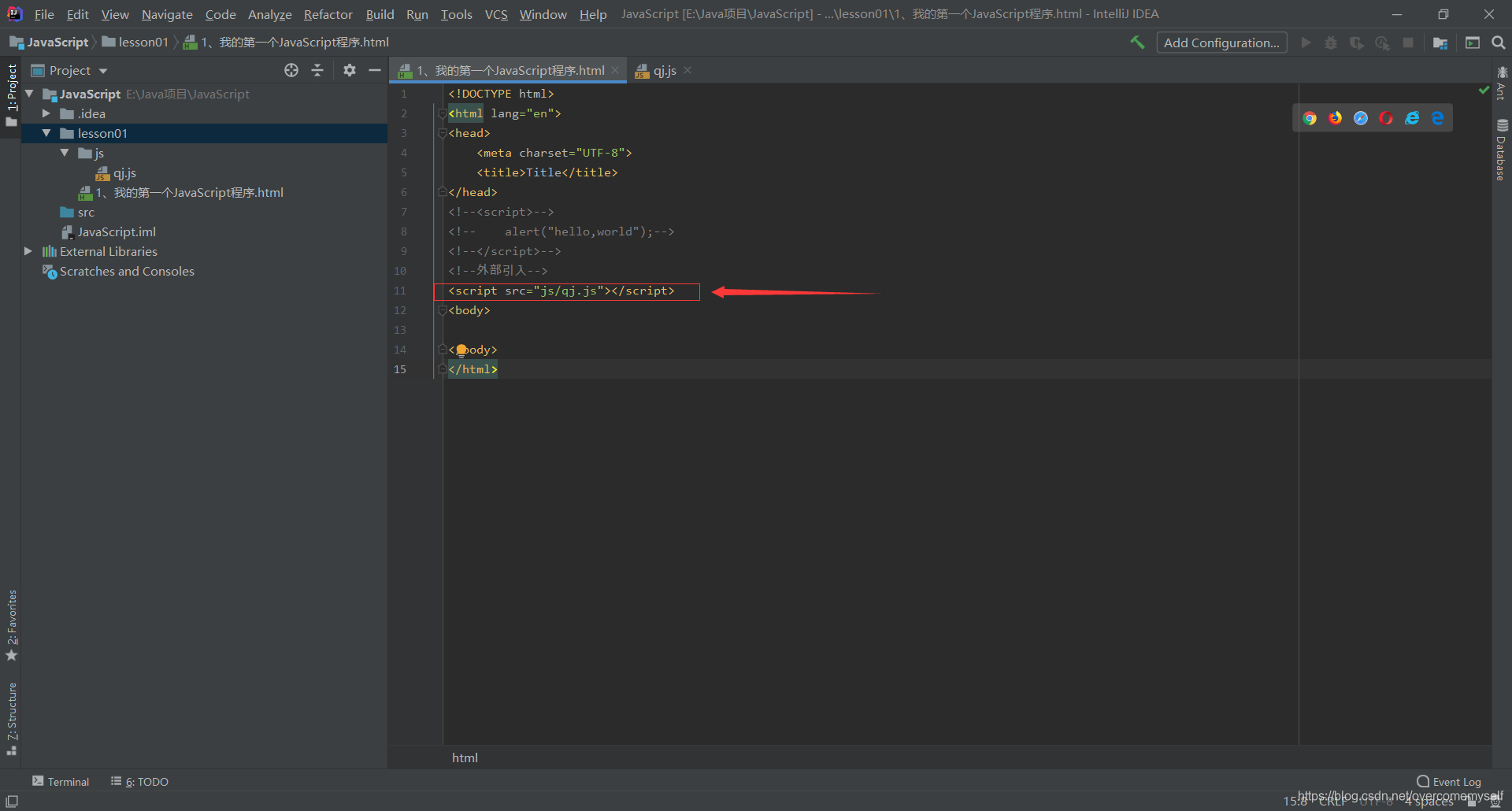Close the 我的第一个JavaScript程序.html tab

(615, 70)
